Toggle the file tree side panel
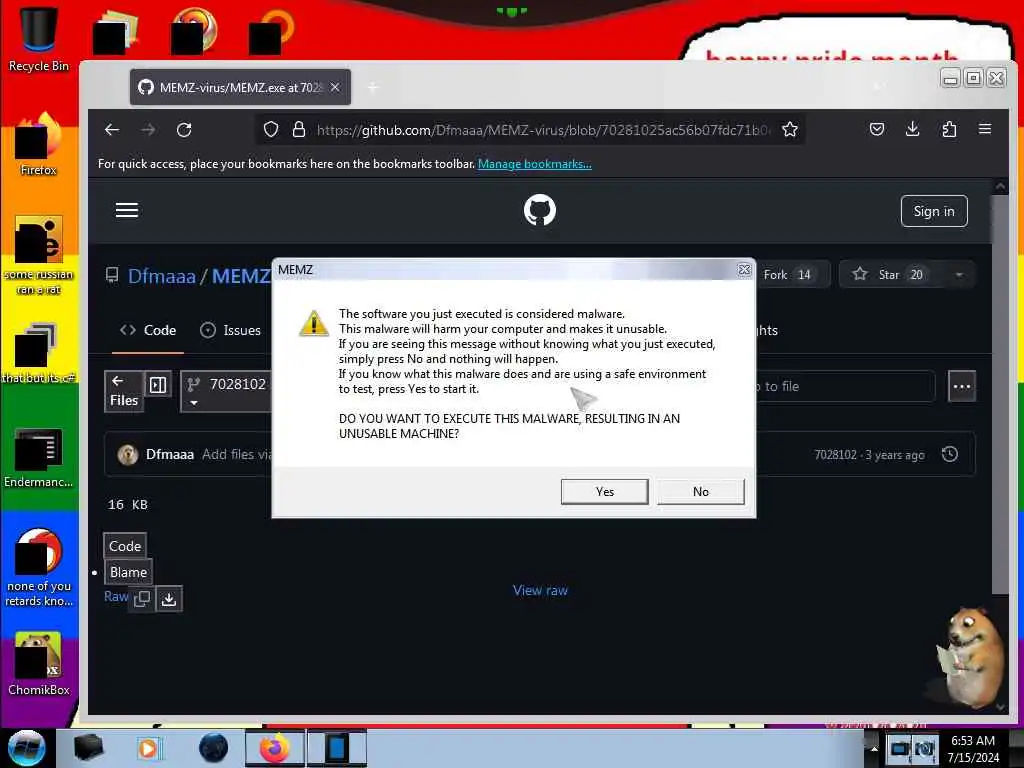Screen dimensions: 1024x768 158,385
